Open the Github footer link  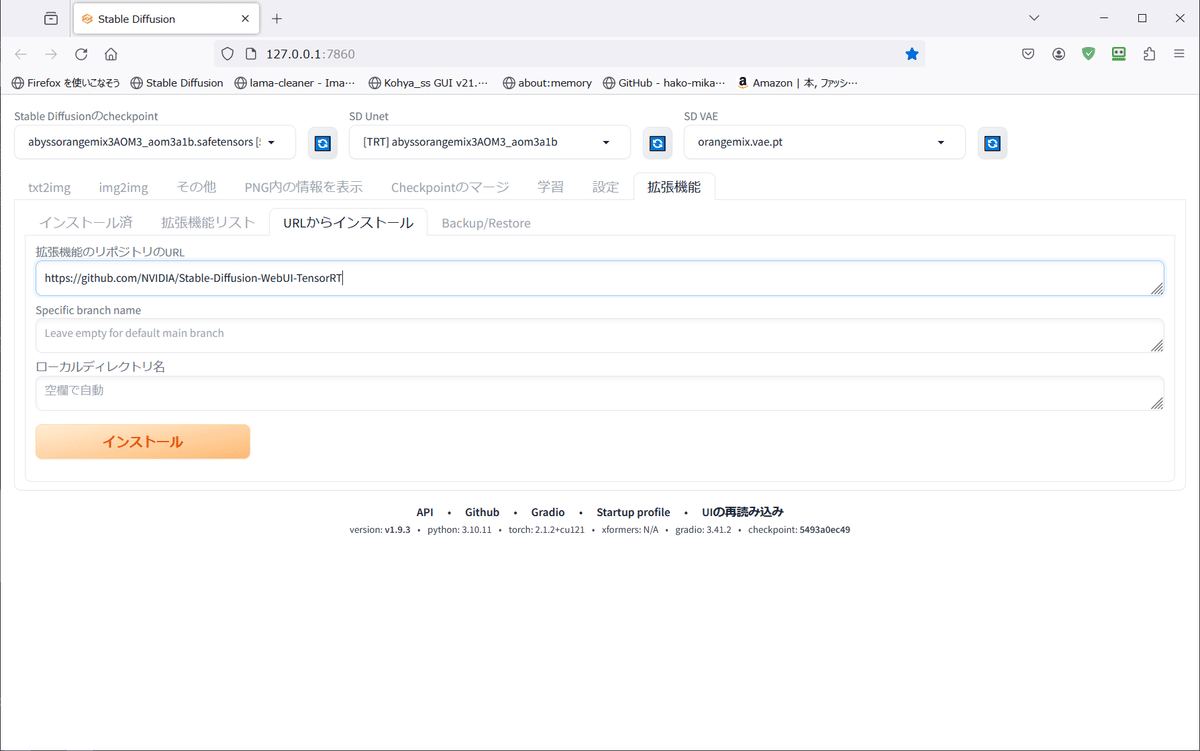click(x=482, y=512)
